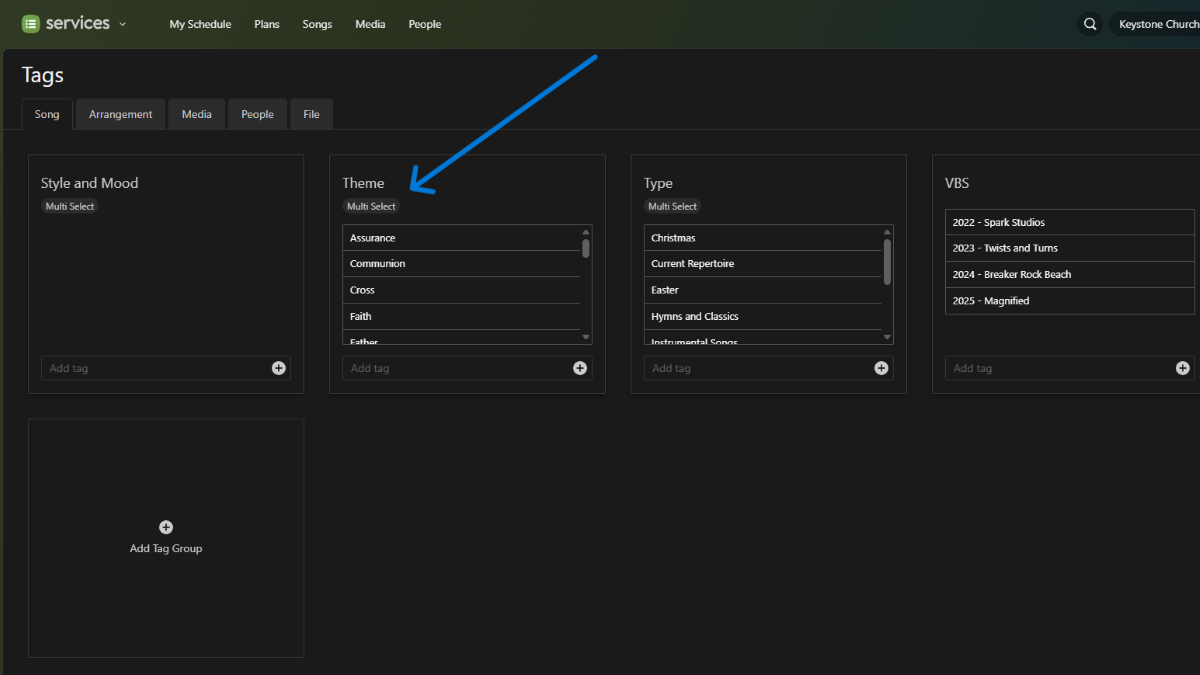Click Multi Select badge under Type

(673, 206)
